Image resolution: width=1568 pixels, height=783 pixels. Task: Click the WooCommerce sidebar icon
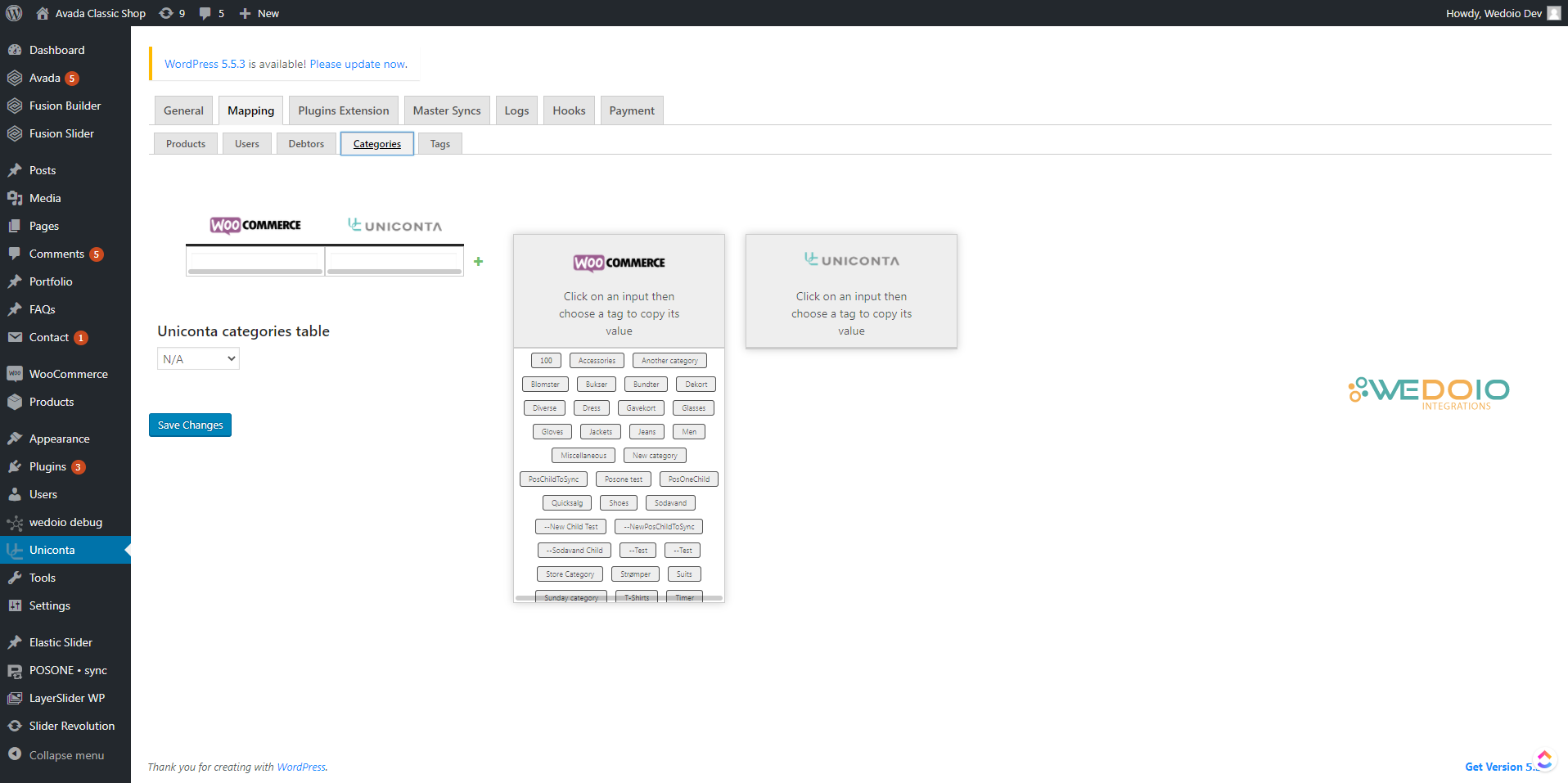tap(15, 374)
